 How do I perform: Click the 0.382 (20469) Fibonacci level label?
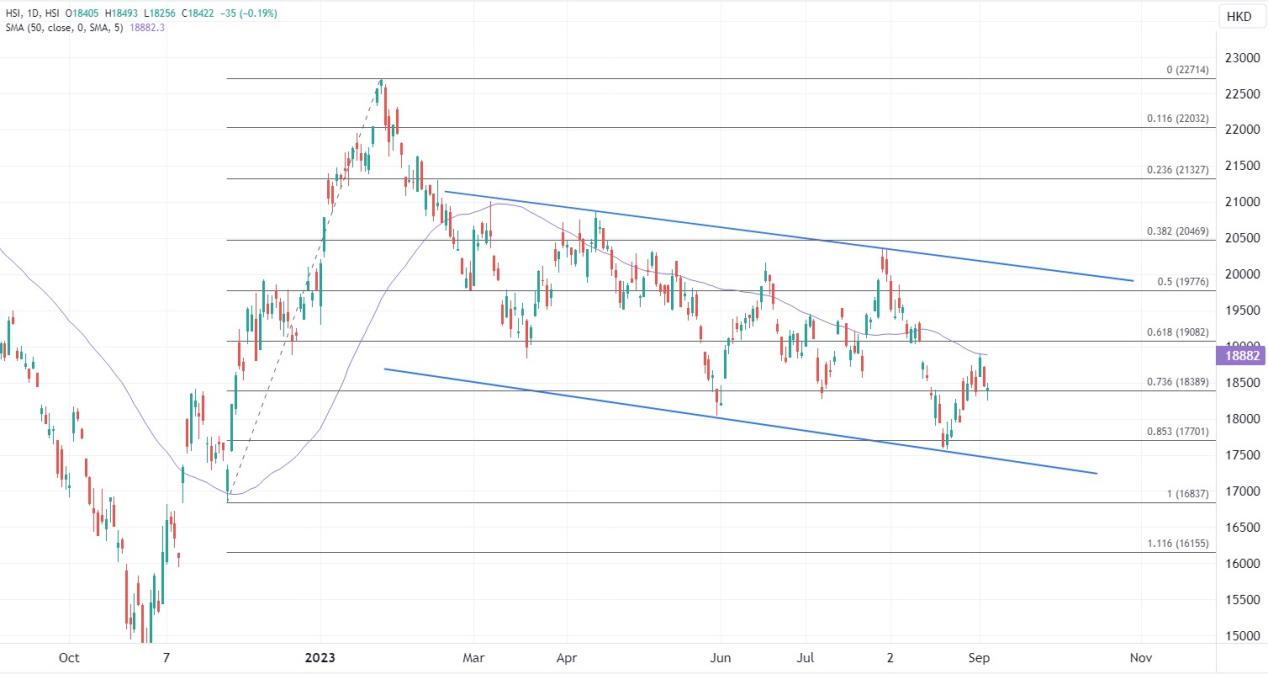click(1178, 231)
